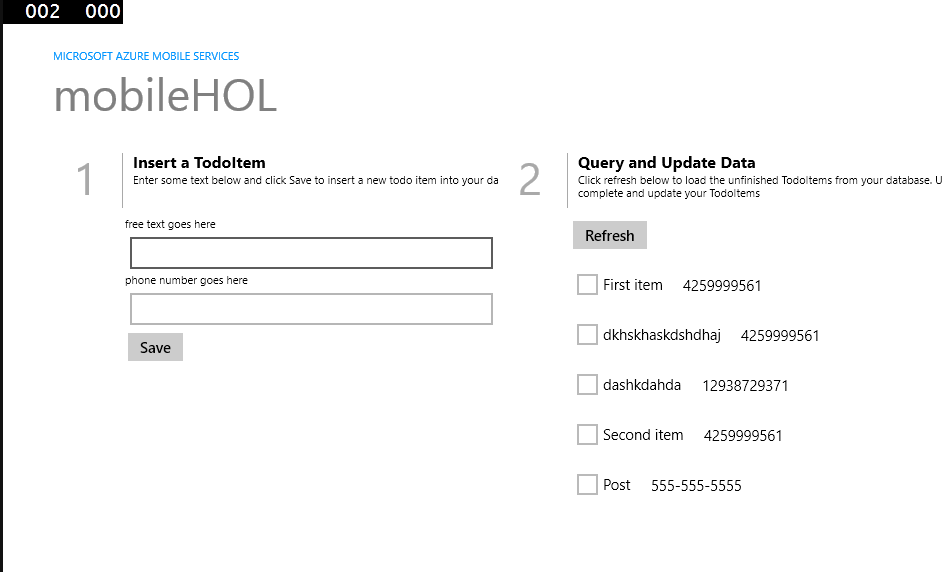Image resolution: width=945 pixels, height=572 pixels.
Task: Click the phone number 12938729371
Action: tap(745, 385)
